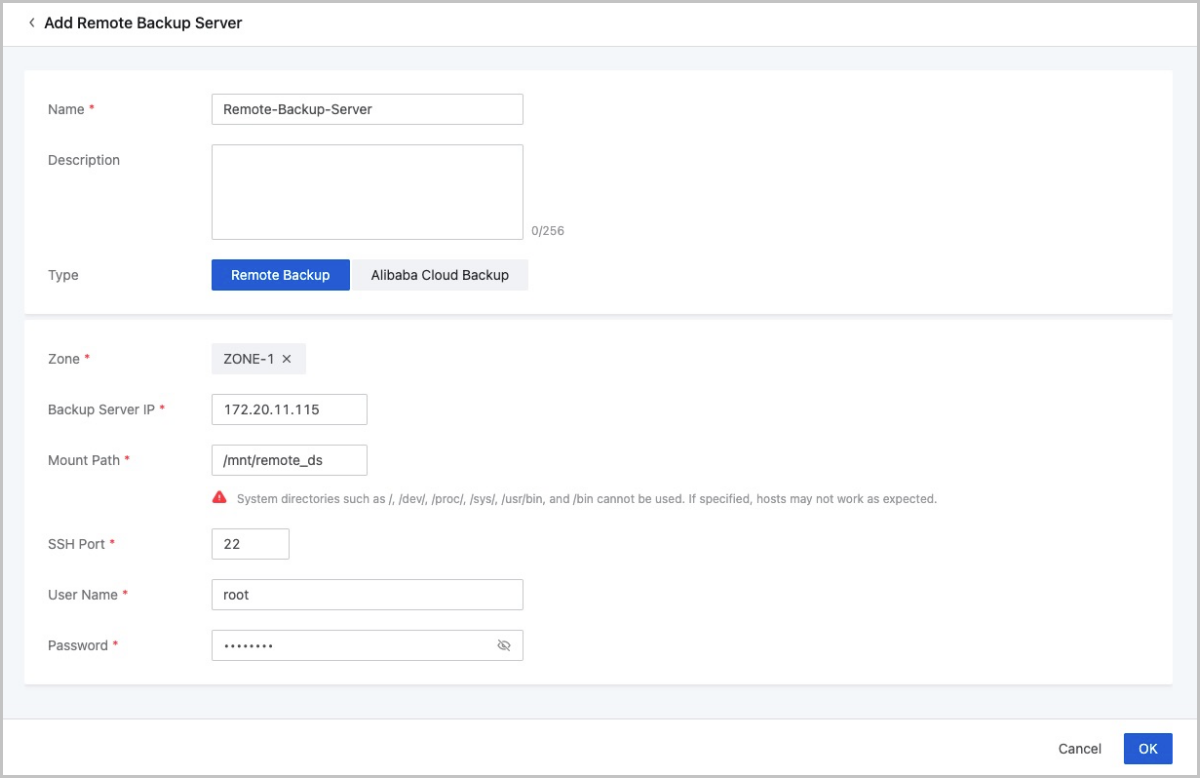
Task: Click the Password input field
Action: coord(350,645)
